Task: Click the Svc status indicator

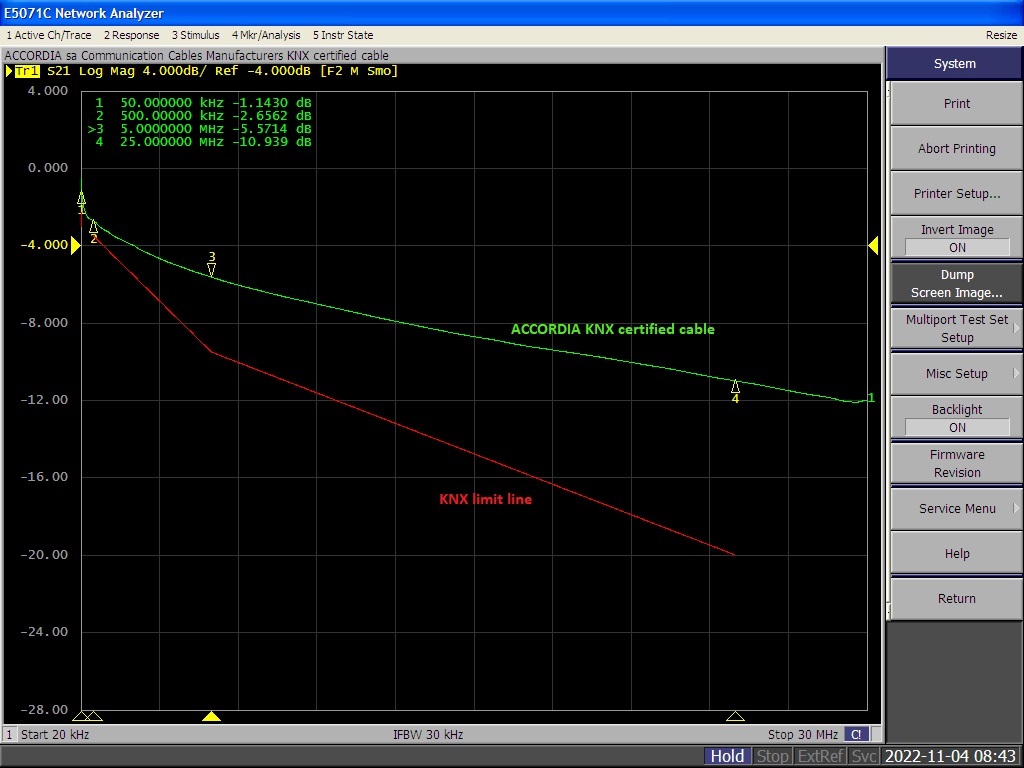Action: click(x=863, y=756)
